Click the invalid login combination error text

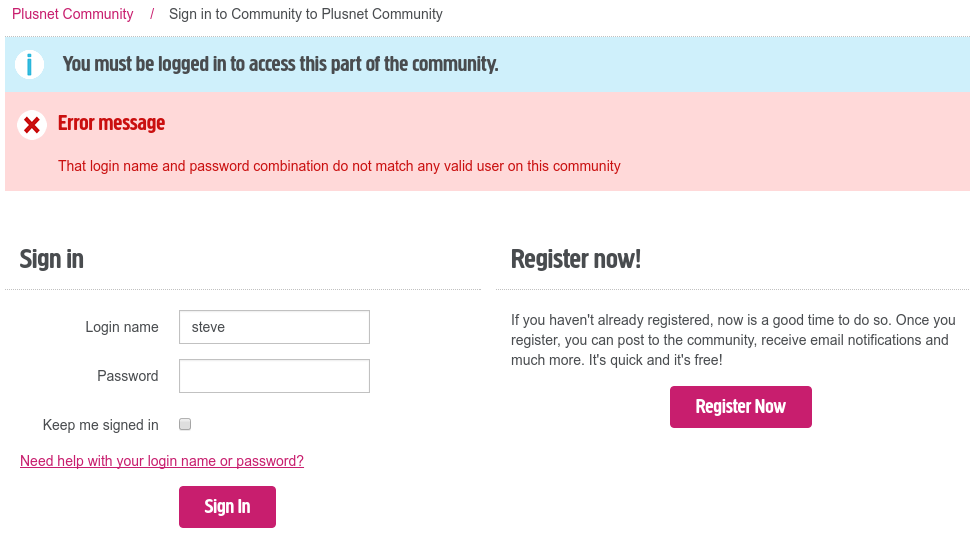click(339, 166)
